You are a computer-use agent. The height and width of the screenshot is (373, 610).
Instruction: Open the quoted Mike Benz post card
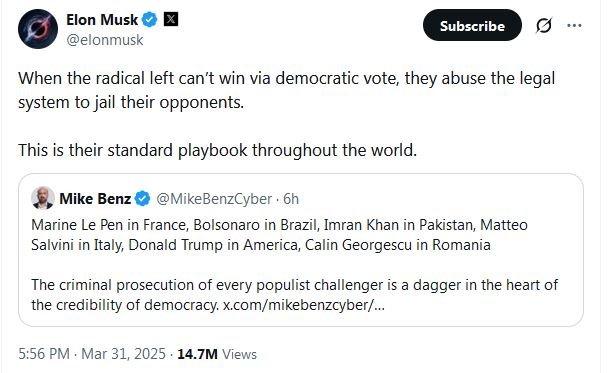[x=301, y=250]
